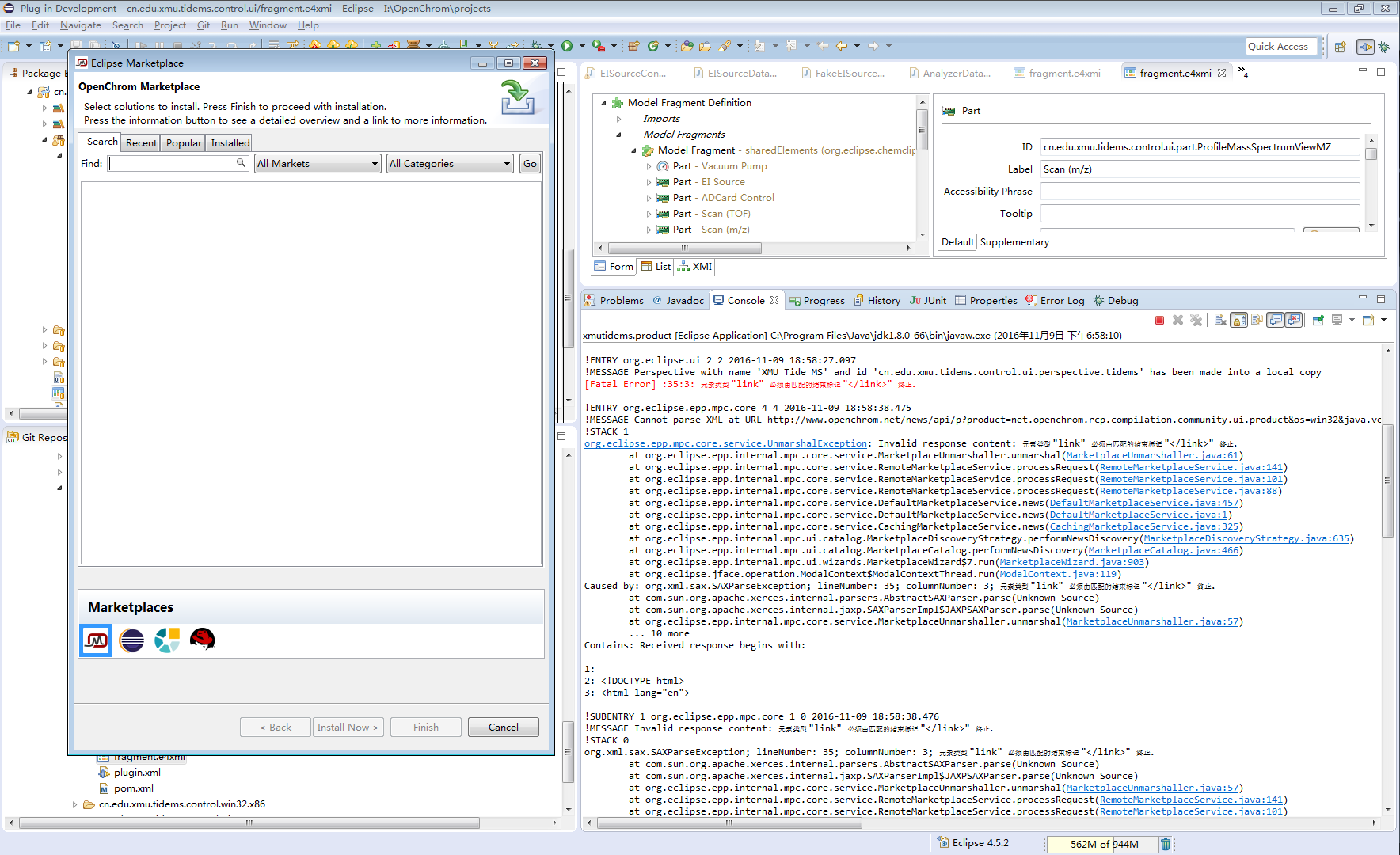Click the Clear Console icon

[x=1220, y=320]
